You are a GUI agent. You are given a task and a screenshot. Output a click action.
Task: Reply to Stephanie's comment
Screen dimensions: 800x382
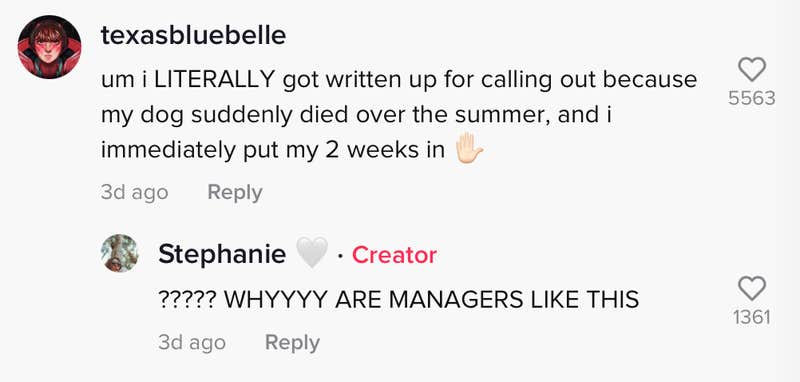(x=292, y=342)
